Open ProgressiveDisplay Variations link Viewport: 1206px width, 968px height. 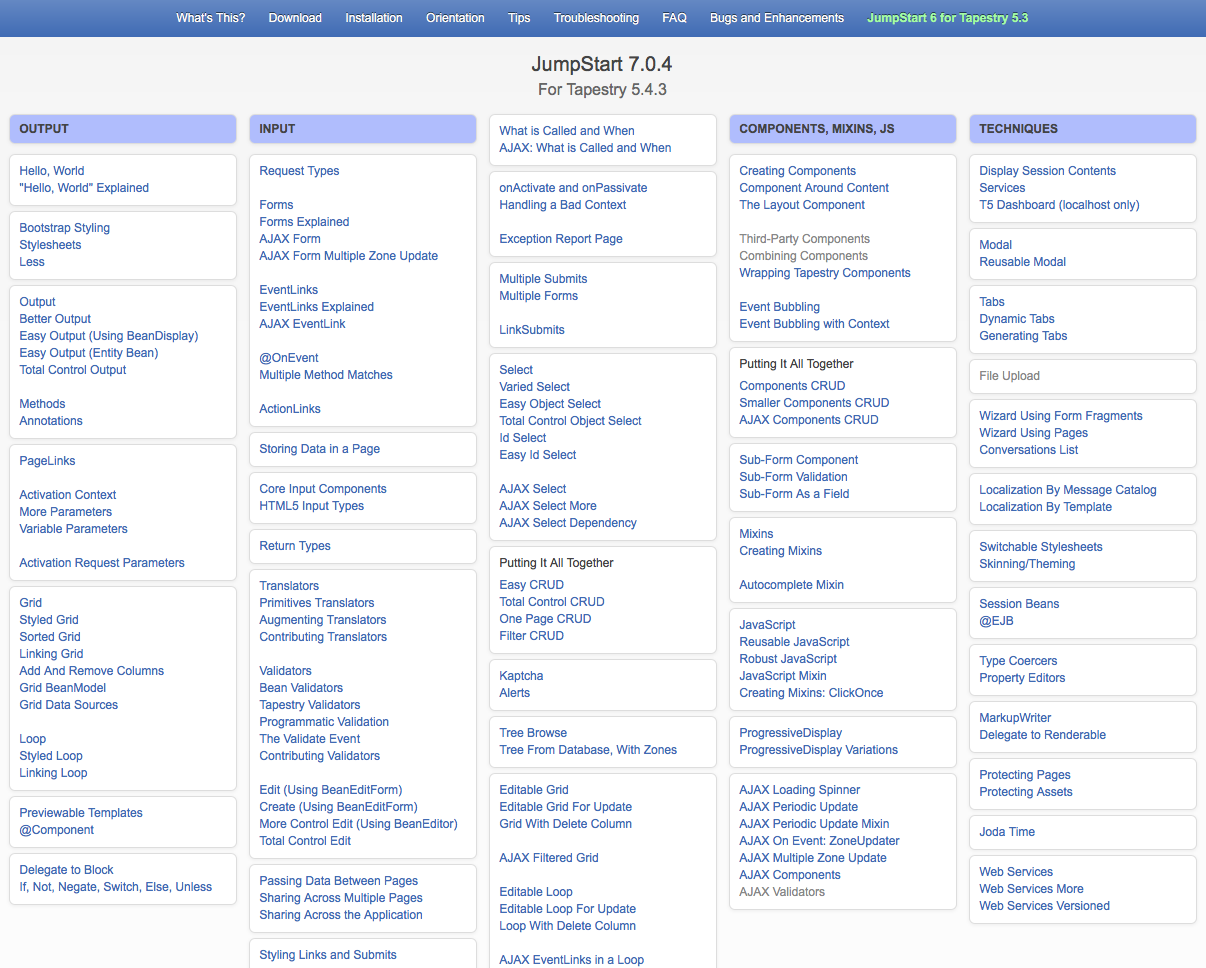tap(818, 750)
